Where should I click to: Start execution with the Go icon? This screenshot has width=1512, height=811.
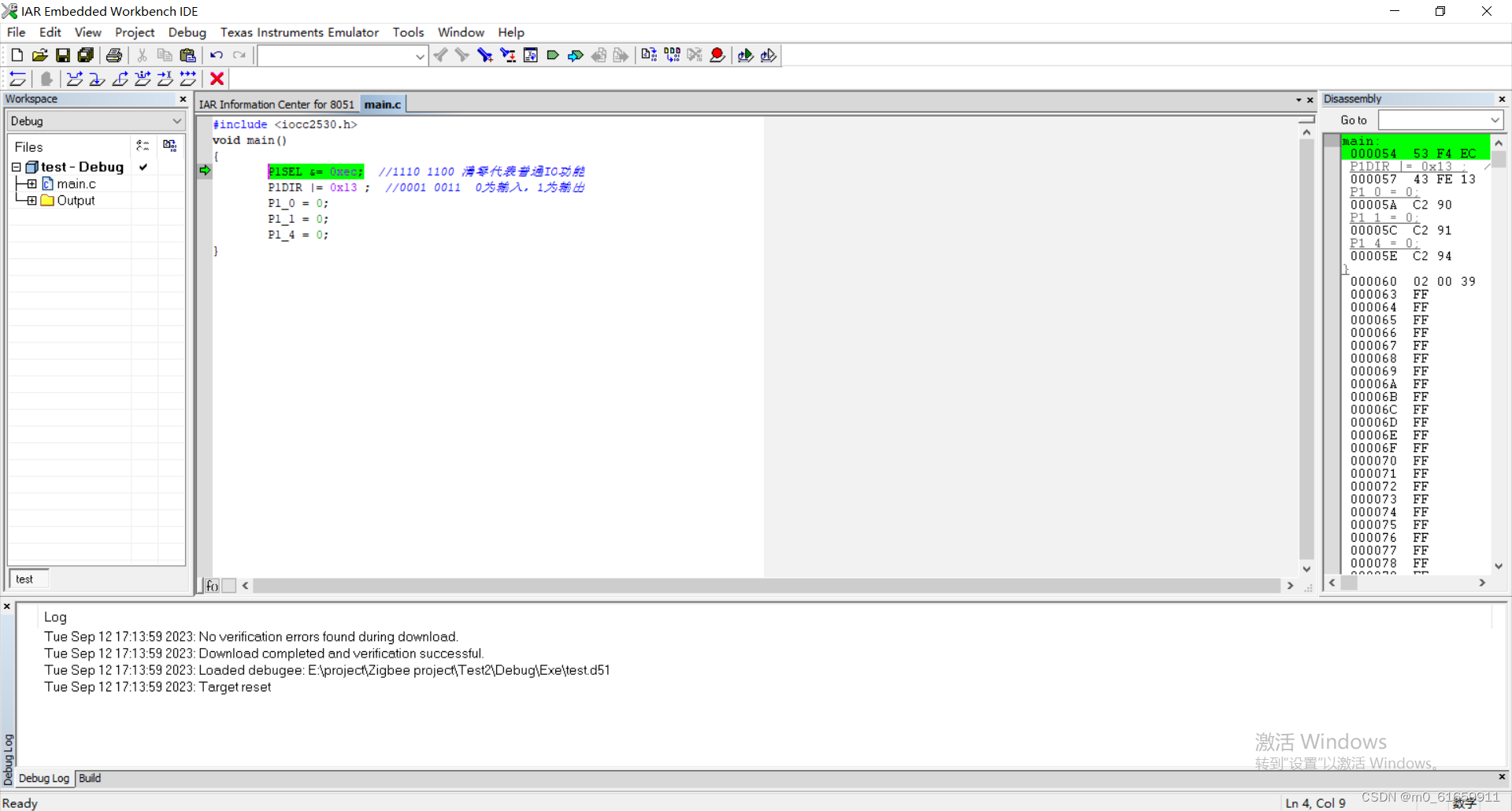click(x=188, y=79)
